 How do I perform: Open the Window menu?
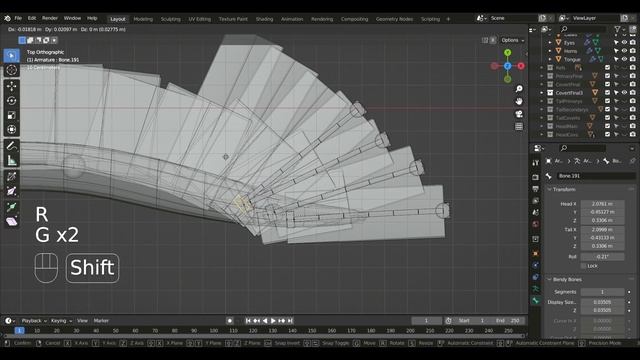tap(72, 18)
